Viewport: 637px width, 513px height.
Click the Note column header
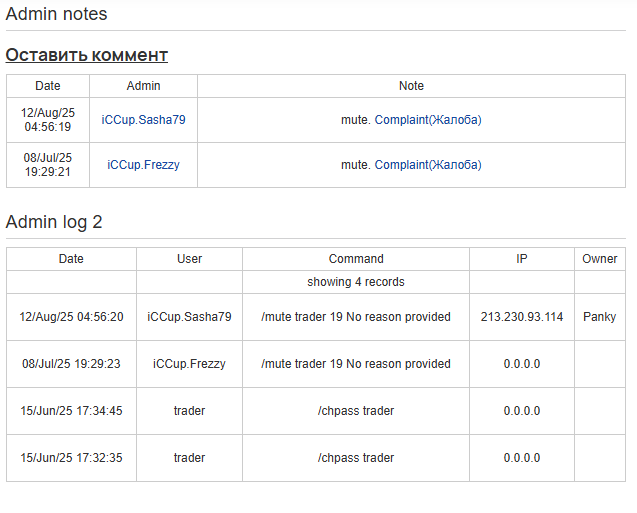(411, 86)
